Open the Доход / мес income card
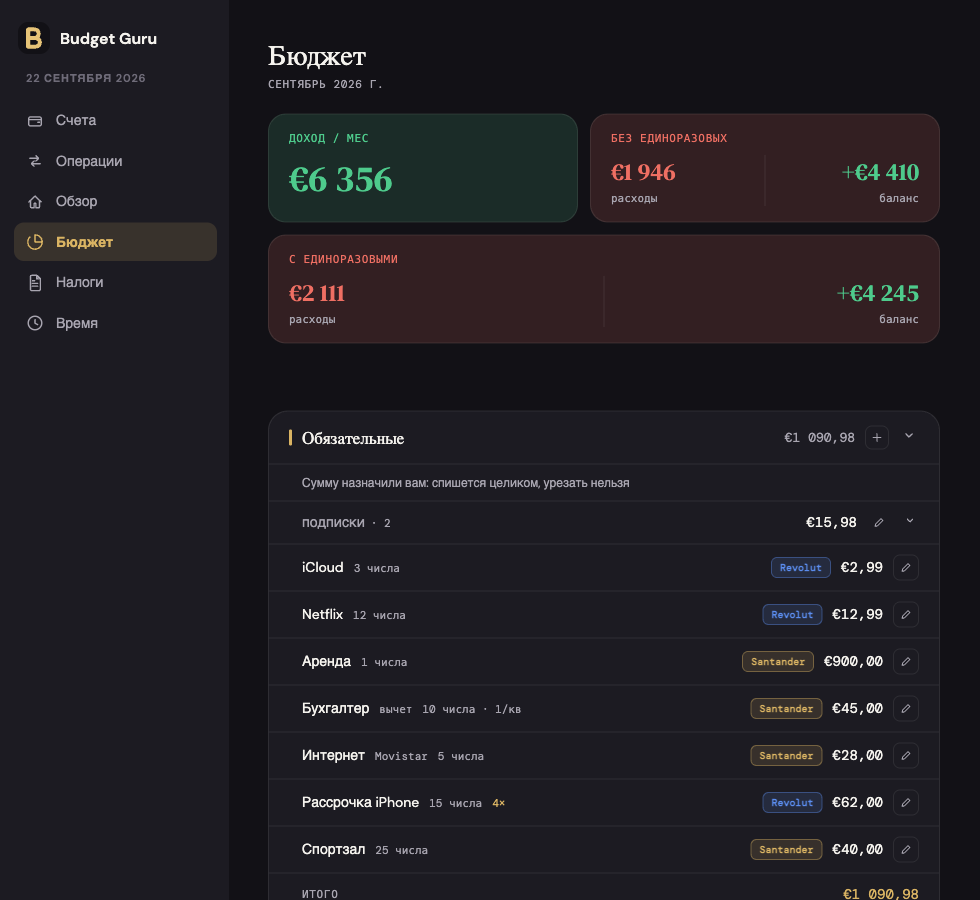Image resolution: width=980 pixels, height=900 pixels. click(423, 168)
